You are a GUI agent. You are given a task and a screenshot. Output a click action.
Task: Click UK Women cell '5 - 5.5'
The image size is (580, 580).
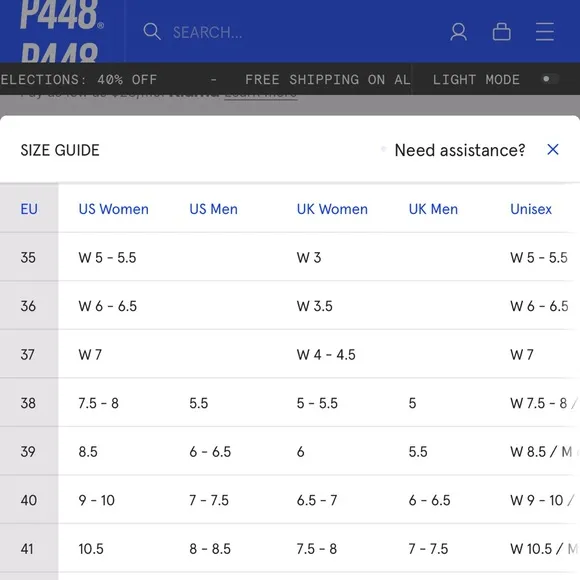click(317, 403)
